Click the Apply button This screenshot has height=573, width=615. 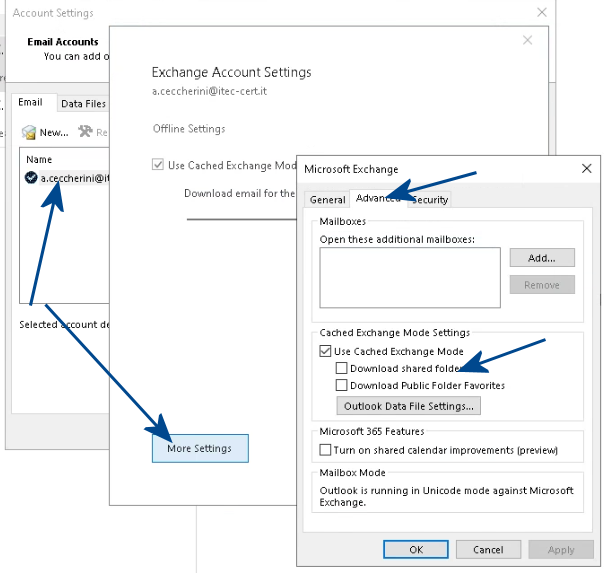point(561,549)
